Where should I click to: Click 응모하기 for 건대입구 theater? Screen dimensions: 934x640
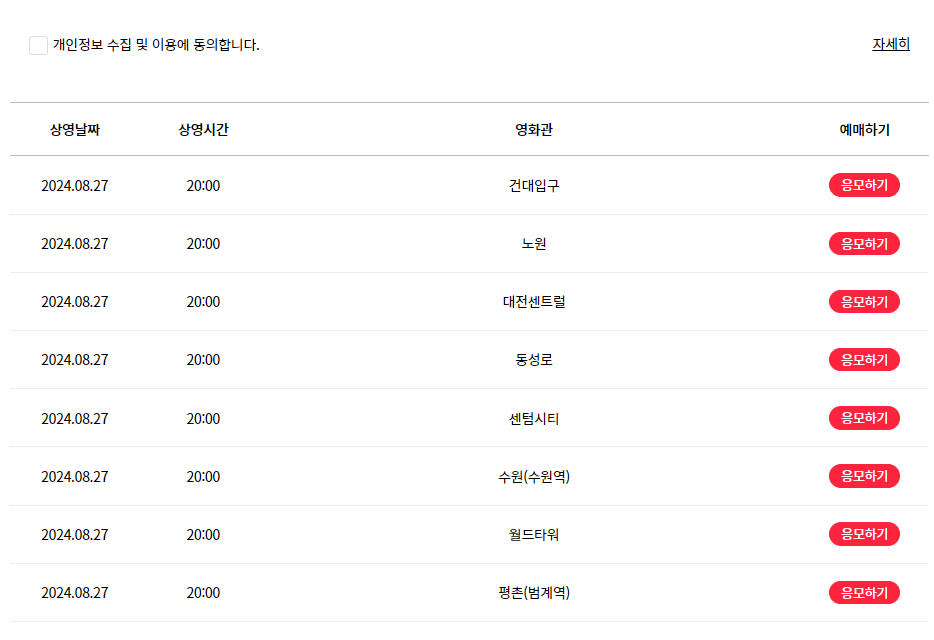tap(864, 185)
